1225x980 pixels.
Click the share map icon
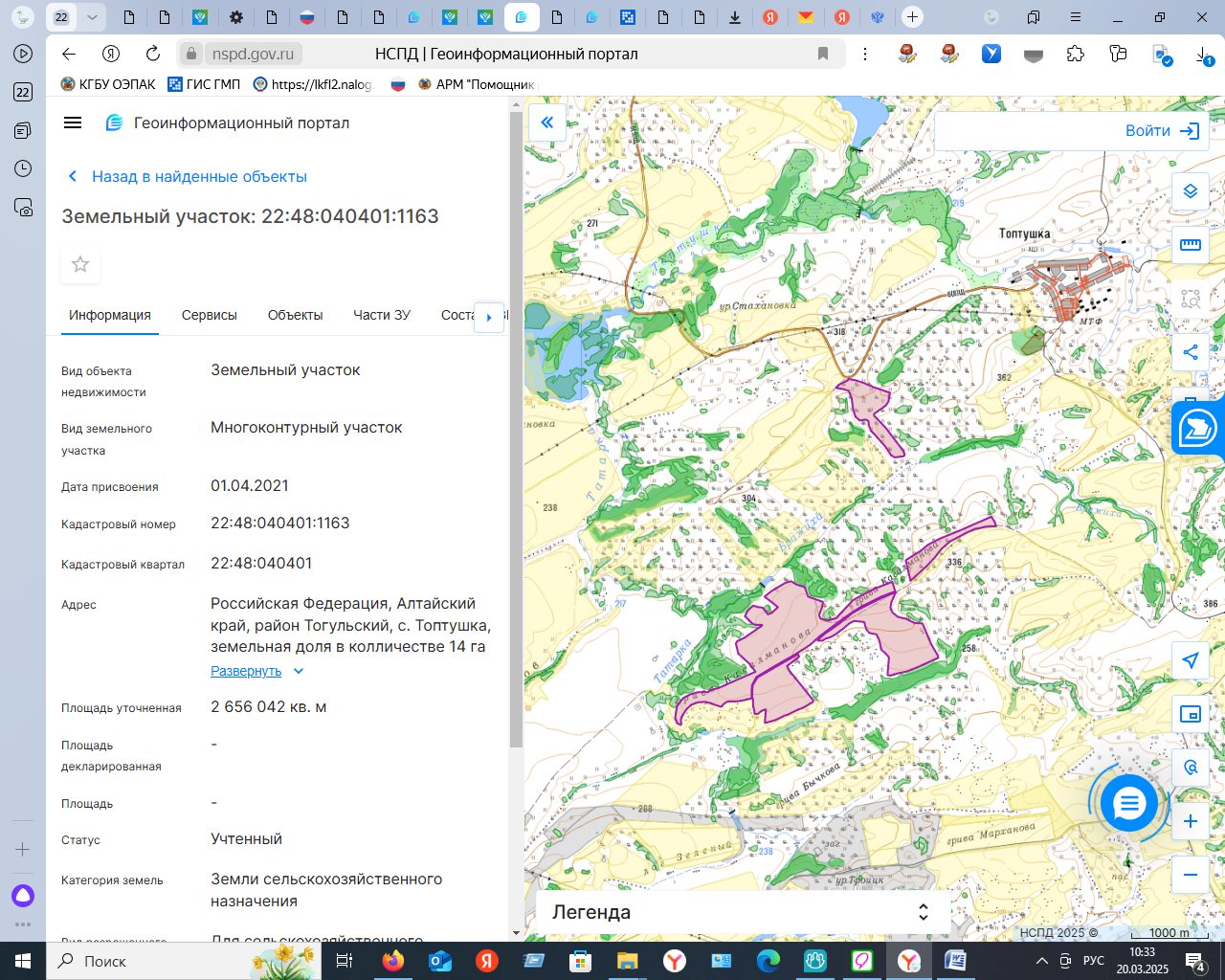pos(1190,352)
